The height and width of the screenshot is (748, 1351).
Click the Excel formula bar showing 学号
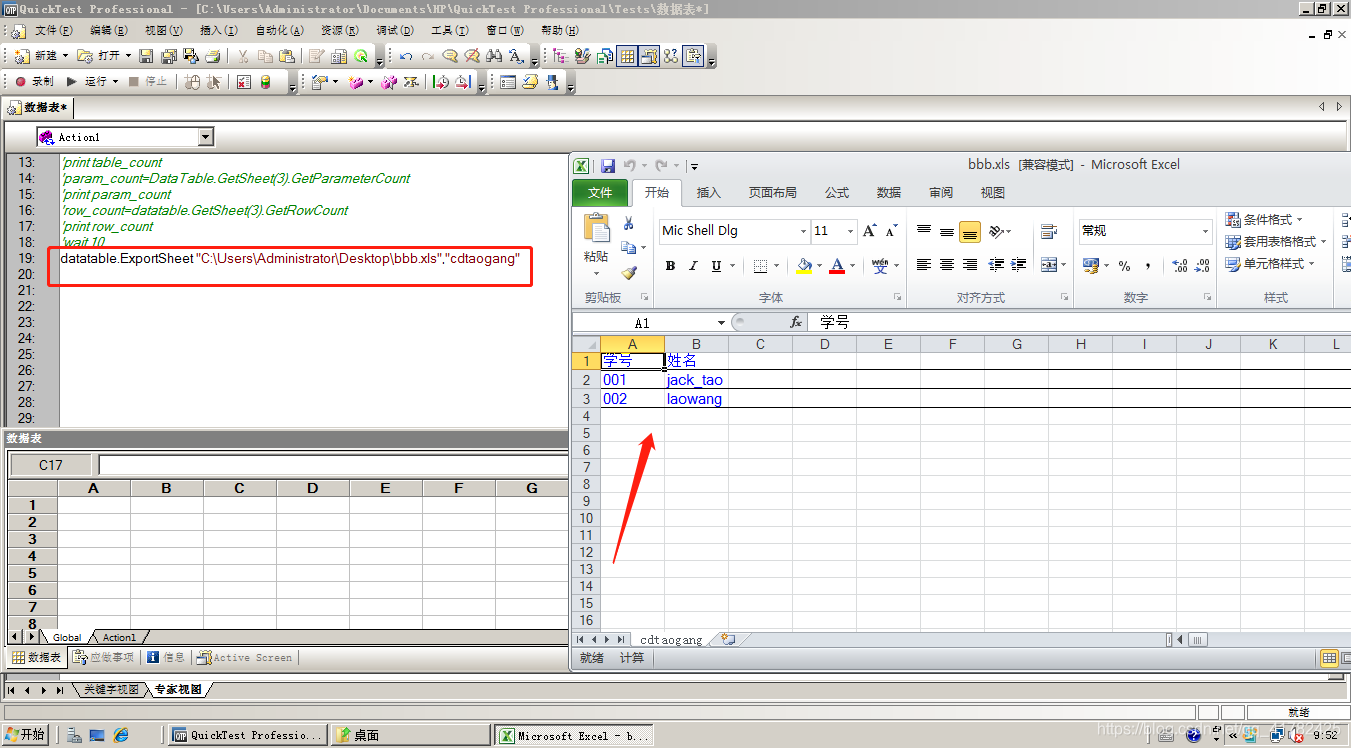[x=1080, y=322]
